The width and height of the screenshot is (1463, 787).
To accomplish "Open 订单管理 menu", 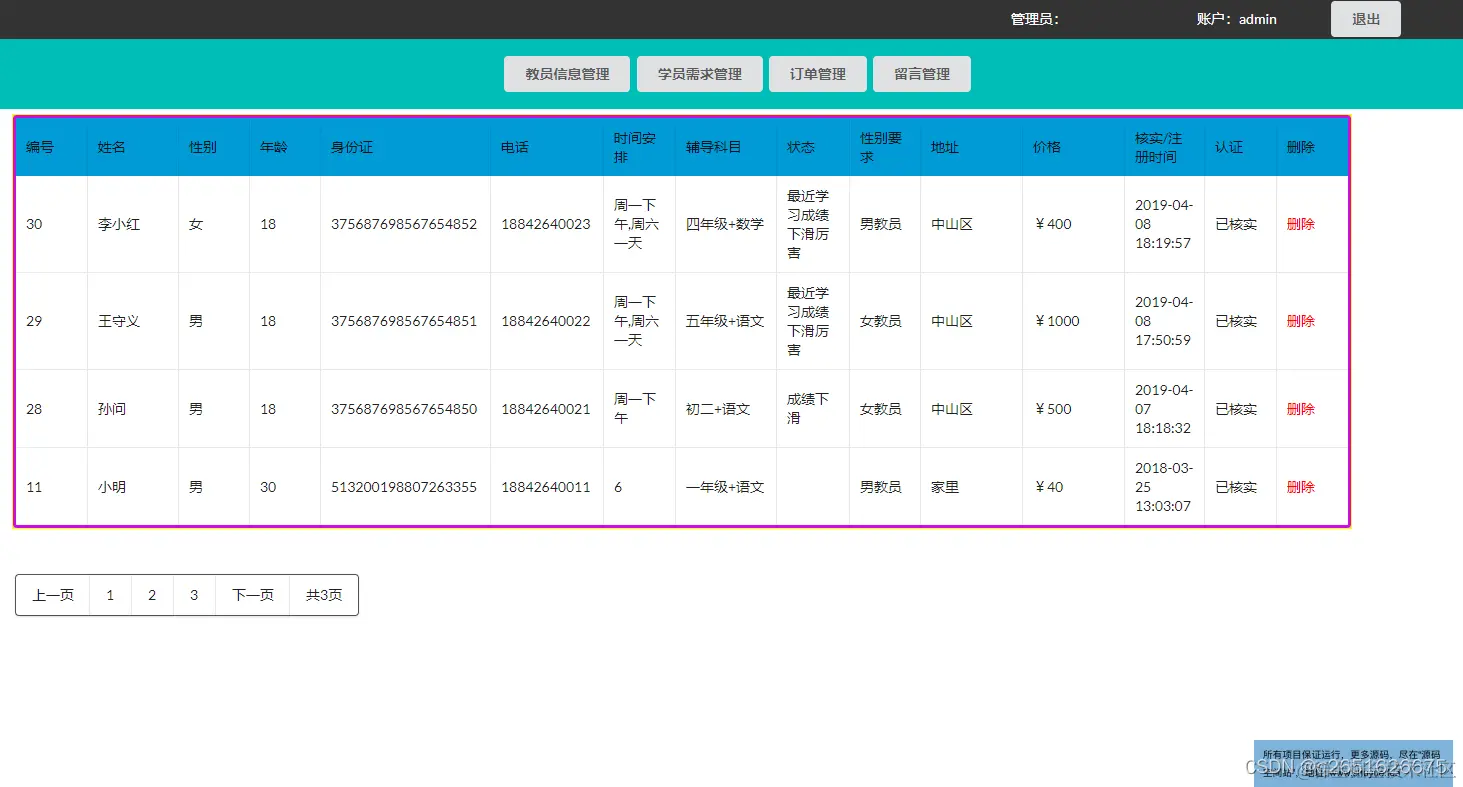I will coord(818,74).
